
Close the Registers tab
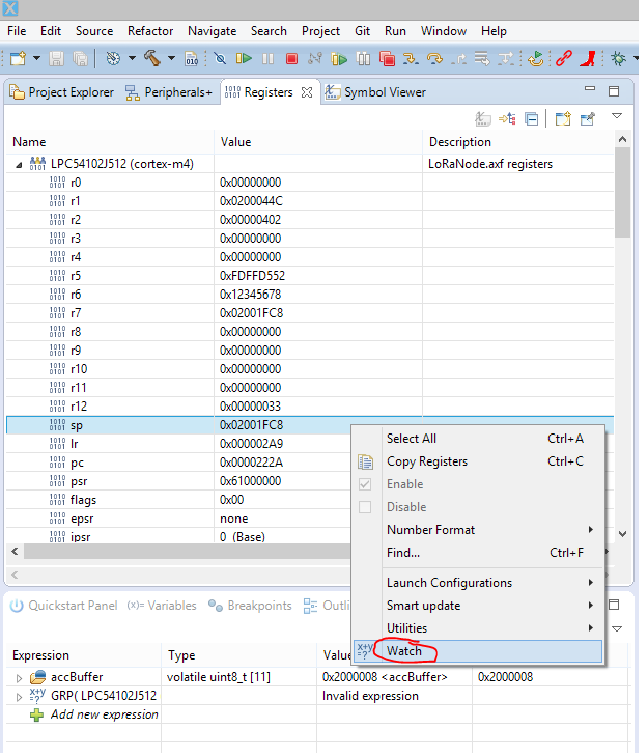click(x=307, y=92)
